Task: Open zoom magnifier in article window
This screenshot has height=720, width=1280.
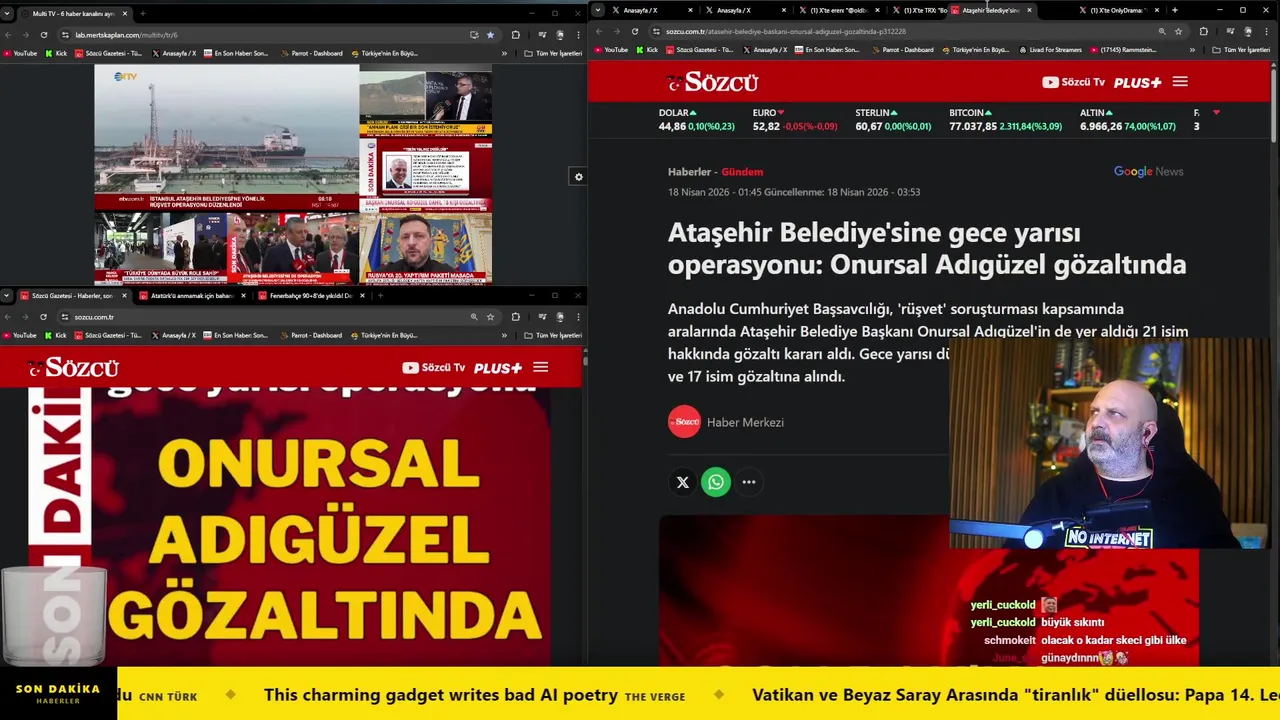Action: (x=1162, y=31)
